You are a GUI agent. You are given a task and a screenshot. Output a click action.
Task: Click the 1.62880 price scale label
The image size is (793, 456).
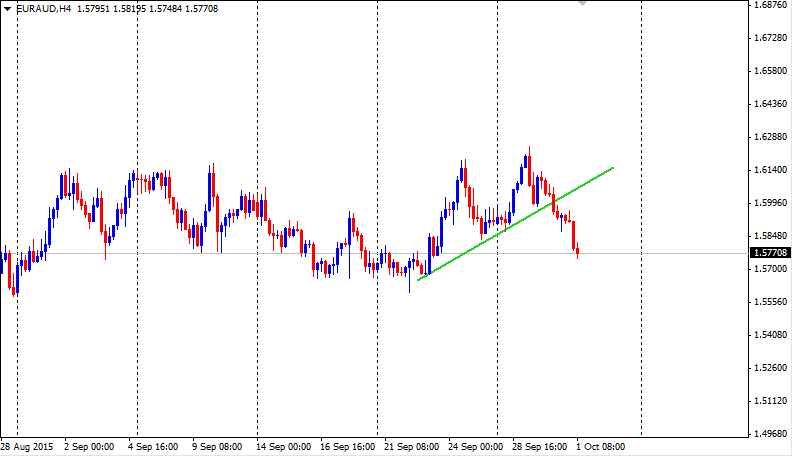(x=770, y=137)
